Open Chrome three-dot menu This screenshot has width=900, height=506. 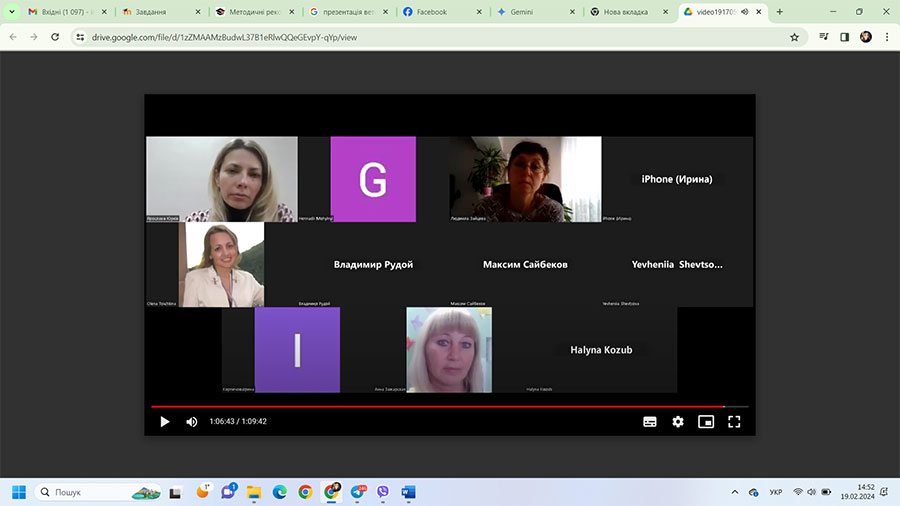coord(887,37)
